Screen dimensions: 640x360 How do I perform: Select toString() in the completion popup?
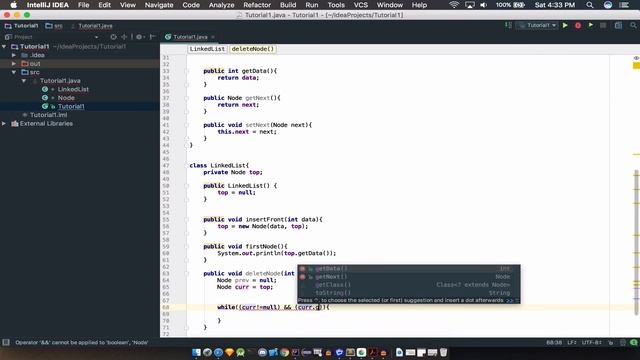pos(409,293)
